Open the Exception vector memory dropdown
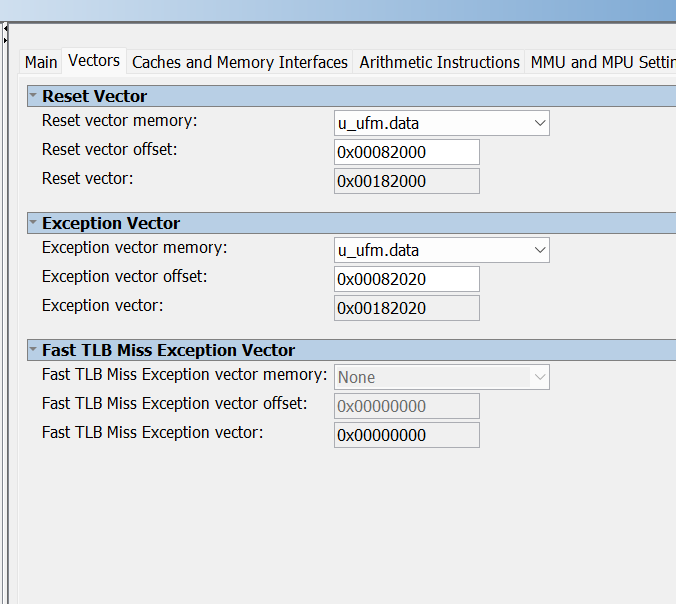Image resolution: width=676 pixels, height=604 pixels. pos(441,250)
